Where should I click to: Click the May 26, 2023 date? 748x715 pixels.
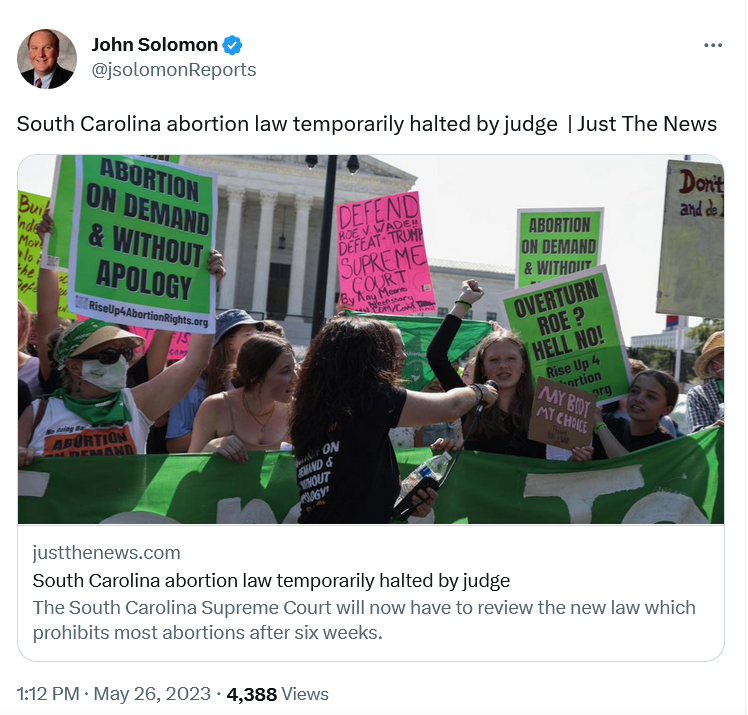[x=152, y=694]
